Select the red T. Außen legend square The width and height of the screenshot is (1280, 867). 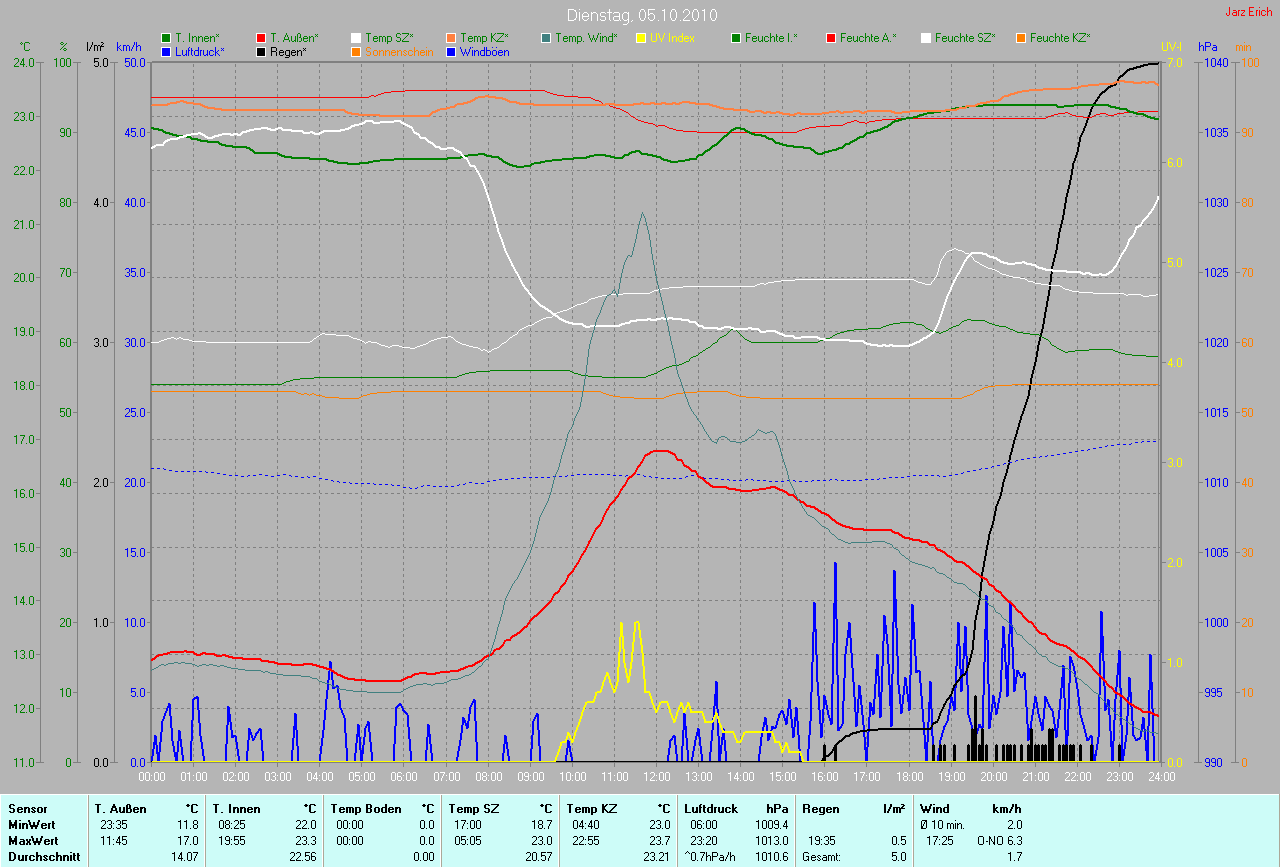pyautogui.click(x=261, y=38)
